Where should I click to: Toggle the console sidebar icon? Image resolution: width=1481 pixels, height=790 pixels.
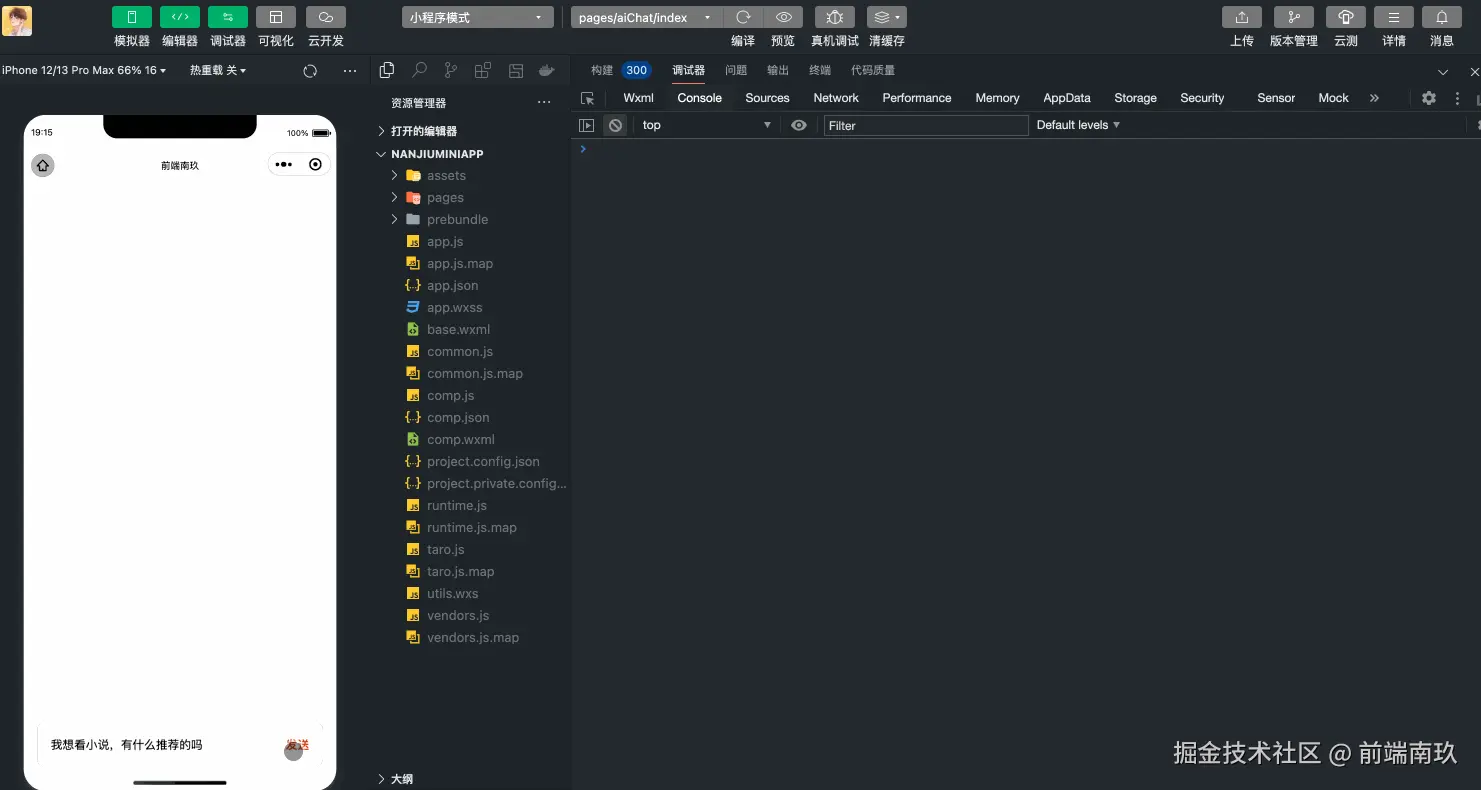click(x=587, y=125)
